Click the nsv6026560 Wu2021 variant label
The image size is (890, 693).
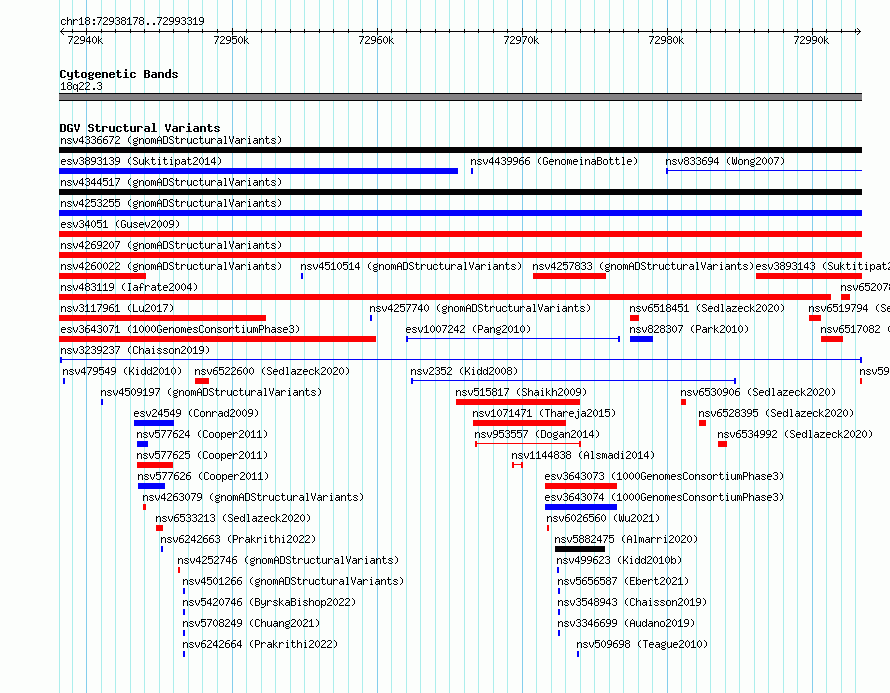pos(603,518)
